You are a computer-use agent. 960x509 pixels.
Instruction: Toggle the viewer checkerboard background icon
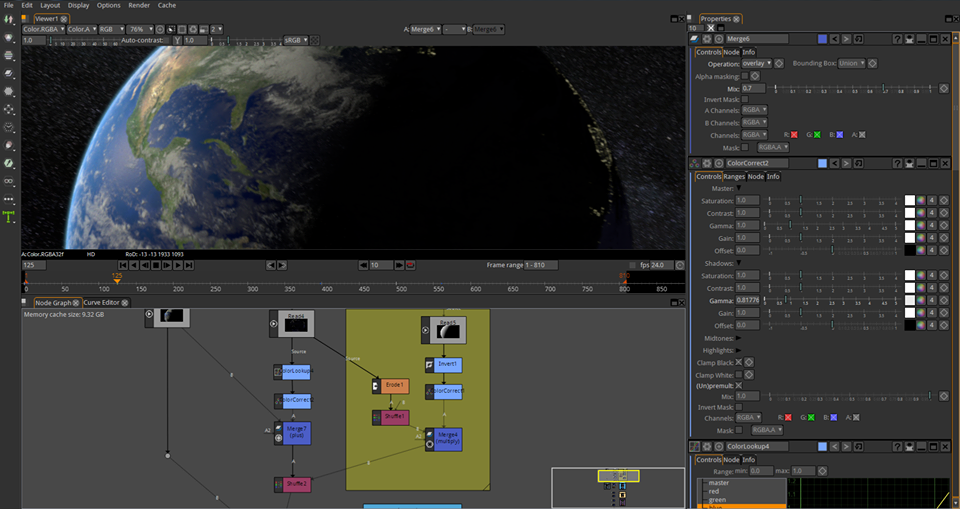315,40
